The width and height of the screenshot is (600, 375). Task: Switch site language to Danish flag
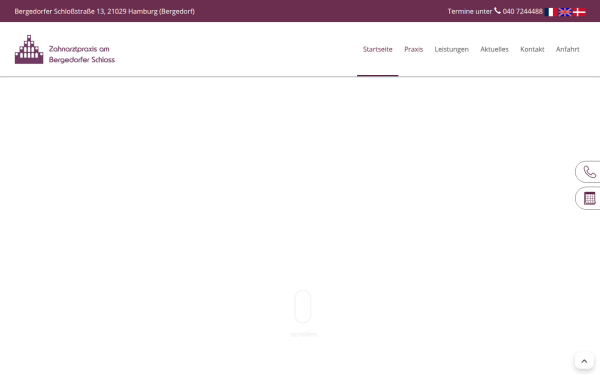point(579,12)
